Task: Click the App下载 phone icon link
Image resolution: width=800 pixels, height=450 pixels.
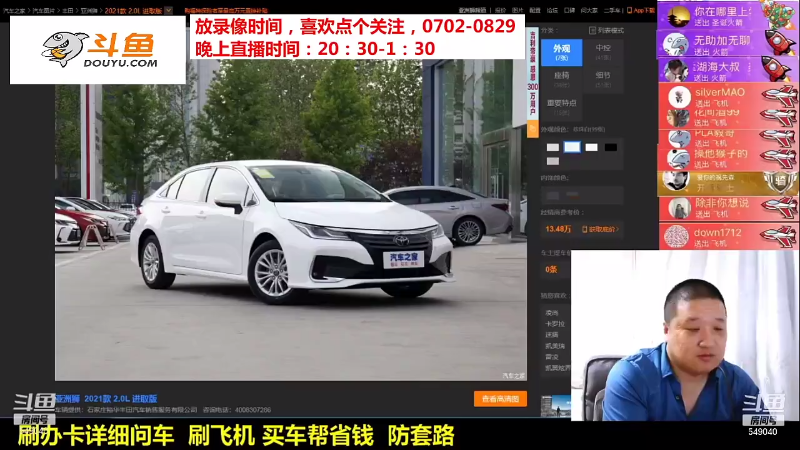Action: pos(641,10)
